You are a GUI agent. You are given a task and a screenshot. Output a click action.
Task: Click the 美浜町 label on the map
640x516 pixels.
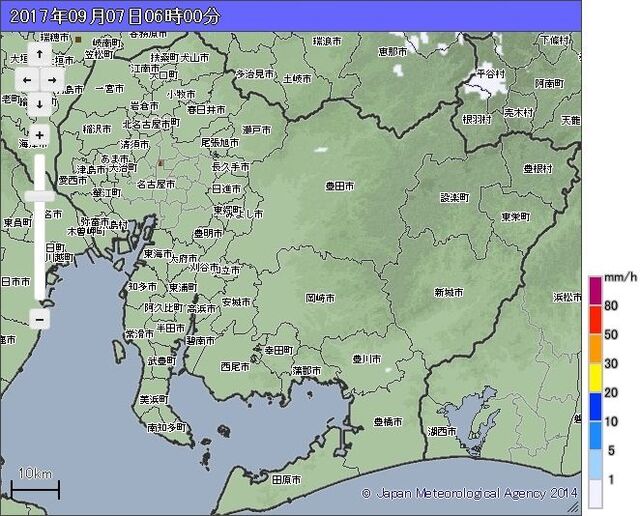154,399
